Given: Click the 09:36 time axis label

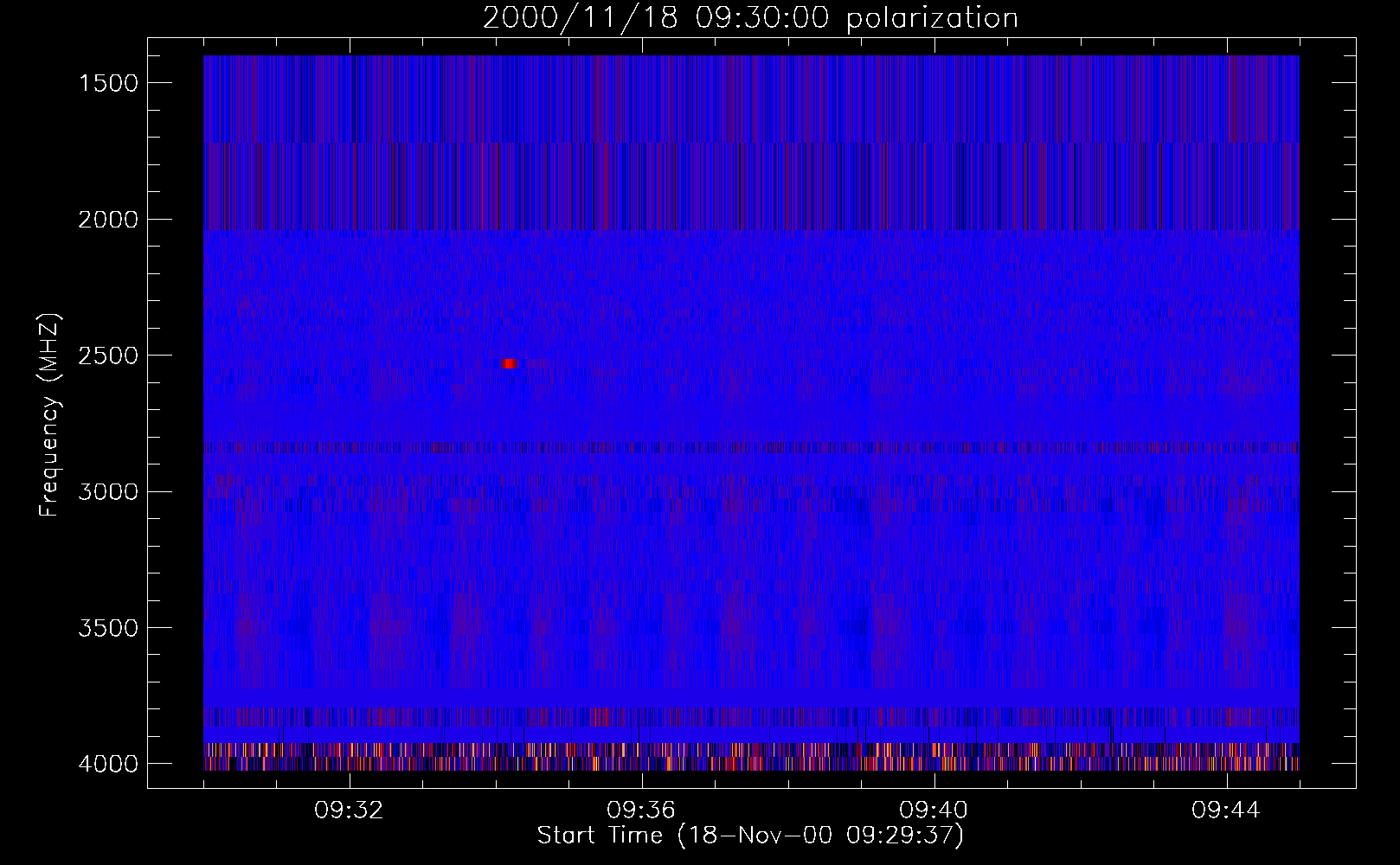Looking at the screenshot, I should [641, 811].
